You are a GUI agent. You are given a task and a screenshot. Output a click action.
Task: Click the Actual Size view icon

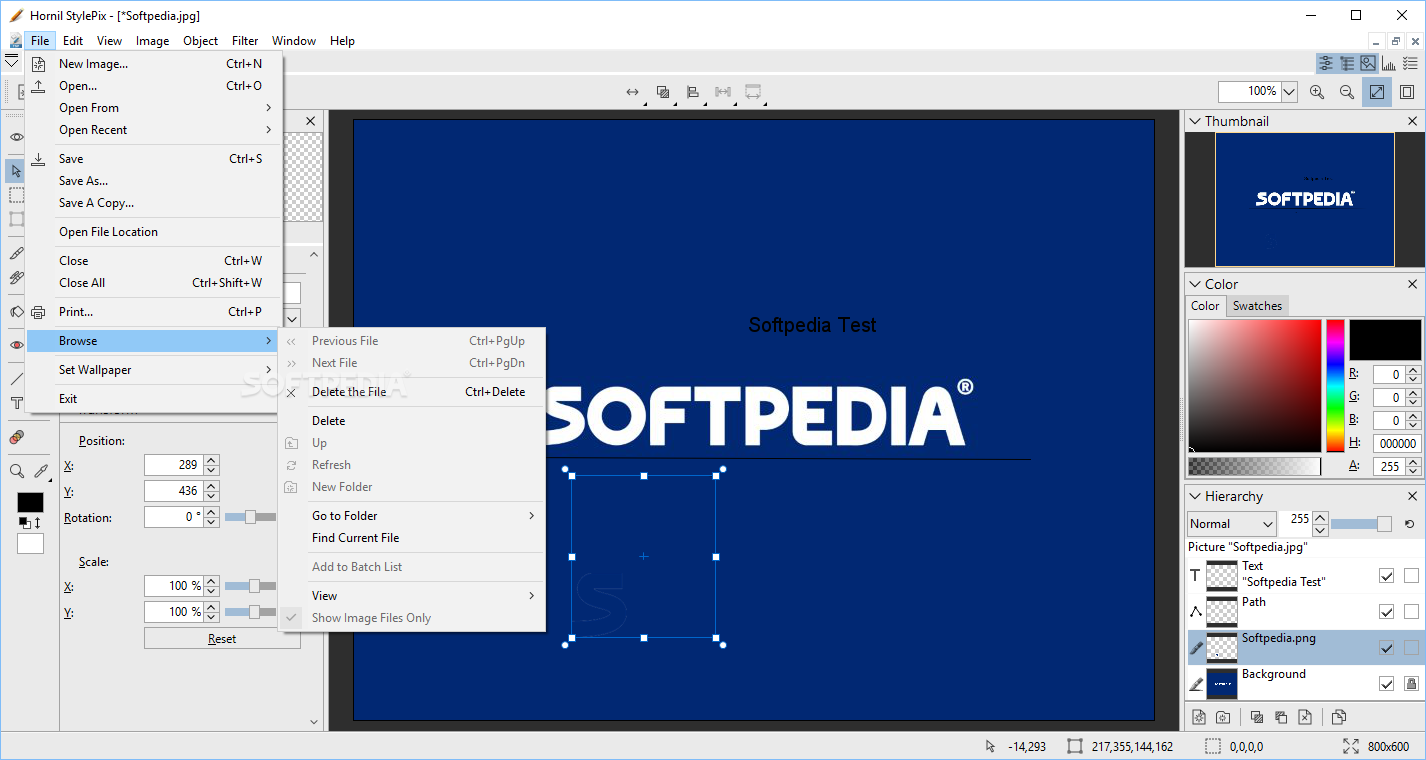tap(1407, 92)
